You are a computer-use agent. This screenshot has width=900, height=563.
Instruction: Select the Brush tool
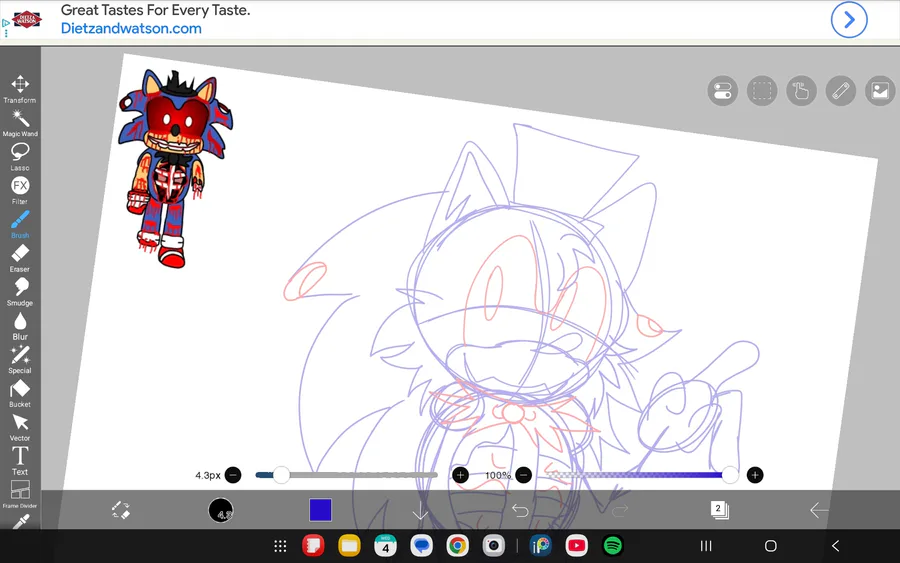coord(20,224)
